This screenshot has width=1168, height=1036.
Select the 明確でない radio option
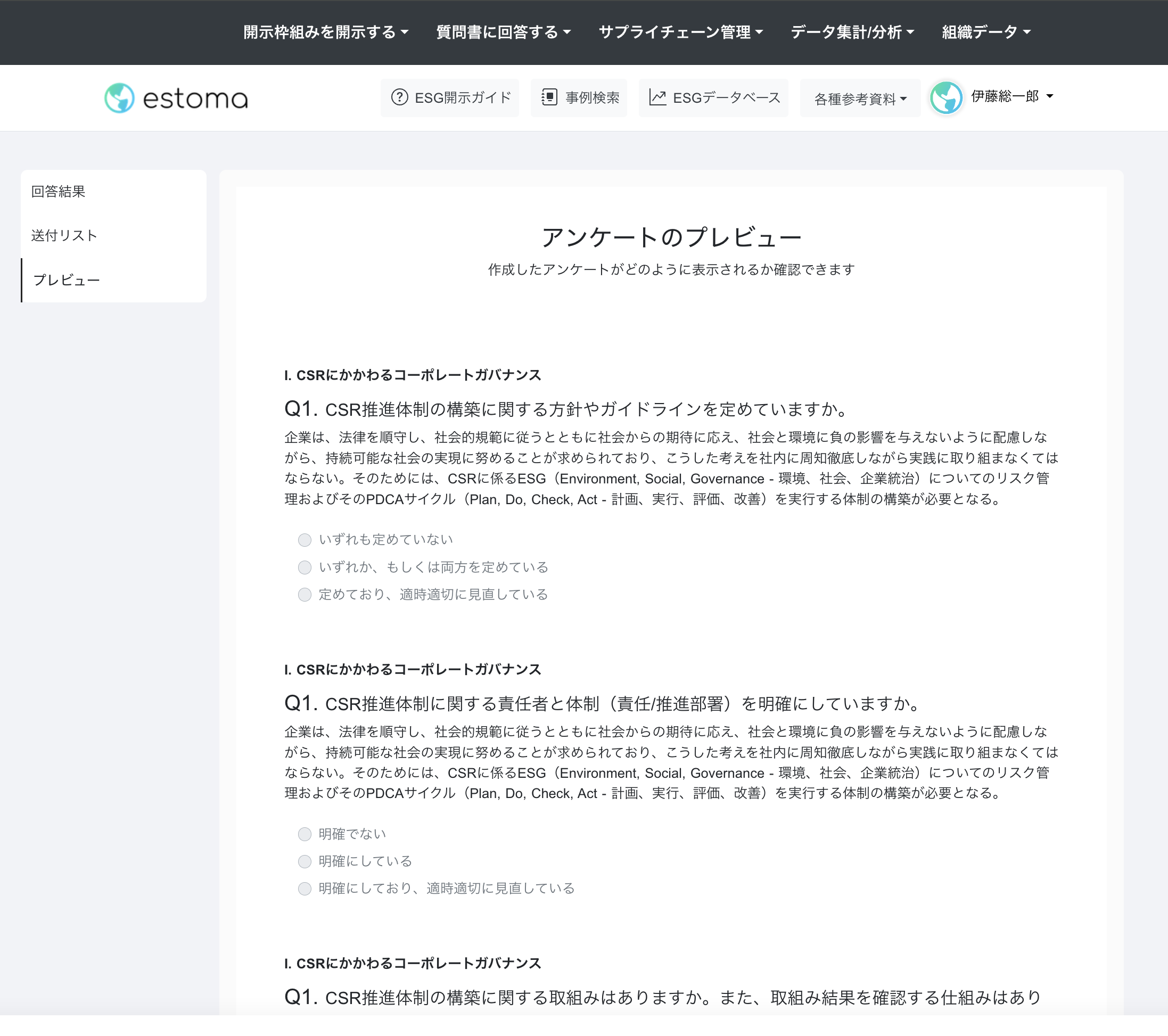click(x=305, y=834)
